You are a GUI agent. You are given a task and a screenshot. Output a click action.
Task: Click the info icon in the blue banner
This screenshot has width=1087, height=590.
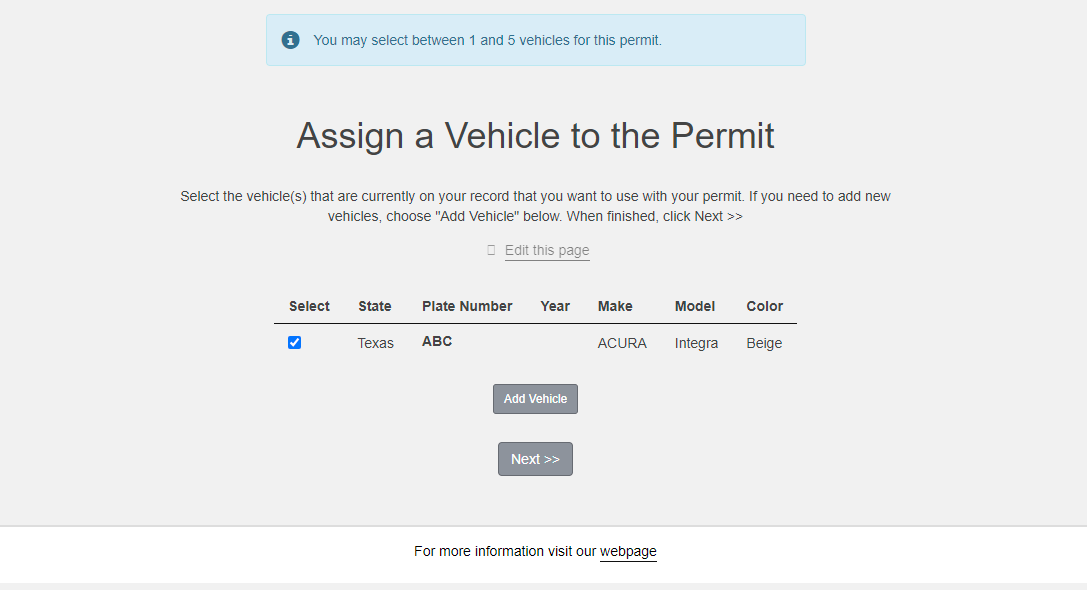pyautogui.click(x=290, y=40)
